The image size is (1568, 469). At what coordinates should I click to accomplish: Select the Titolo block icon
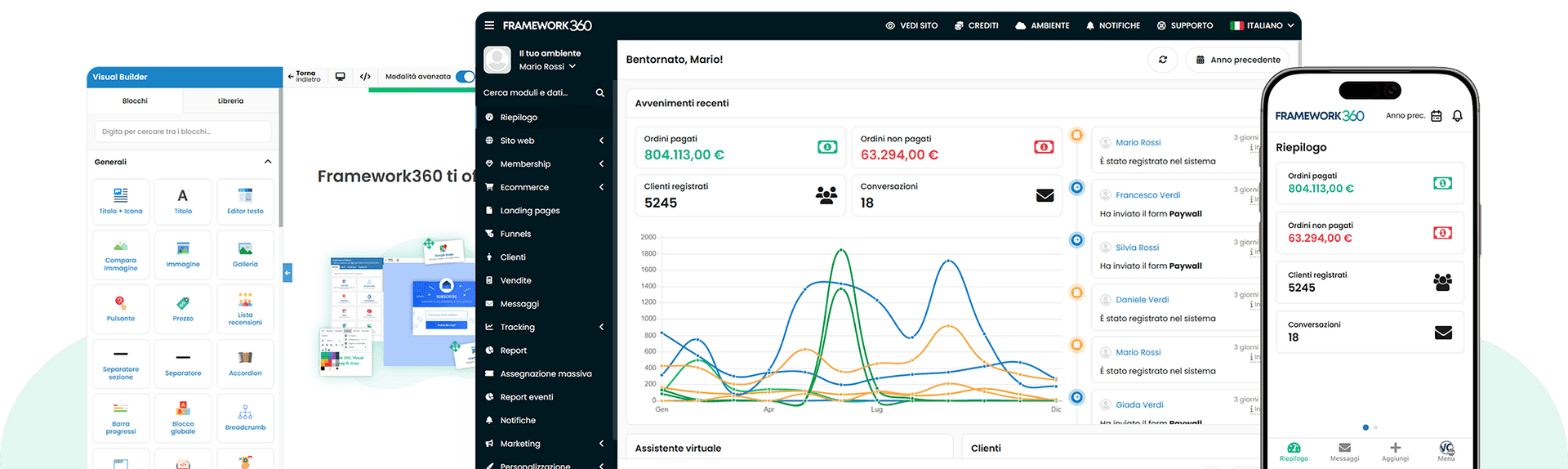click(183, 201)
